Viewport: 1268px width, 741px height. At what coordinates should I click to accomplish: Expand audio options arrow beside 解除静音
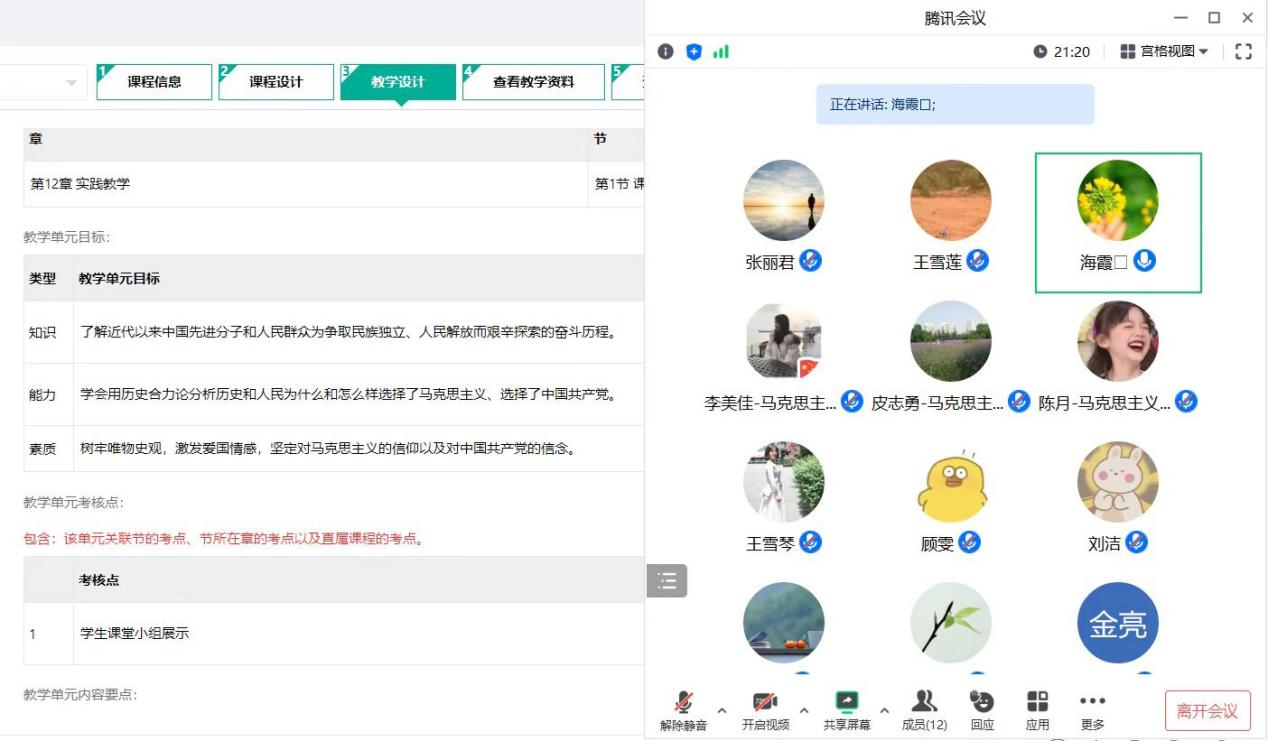(722, 711)
